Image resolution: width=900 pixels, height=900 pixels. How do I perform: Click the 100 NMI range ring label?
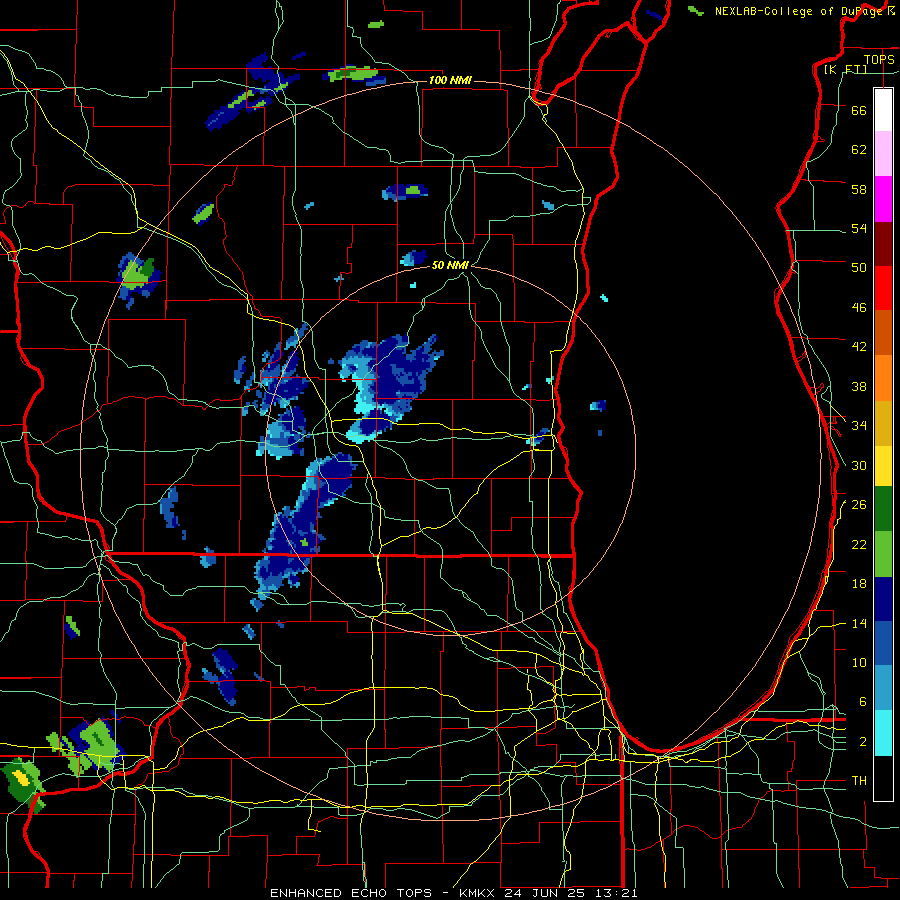pyautogui.click(x=450, y=80)
